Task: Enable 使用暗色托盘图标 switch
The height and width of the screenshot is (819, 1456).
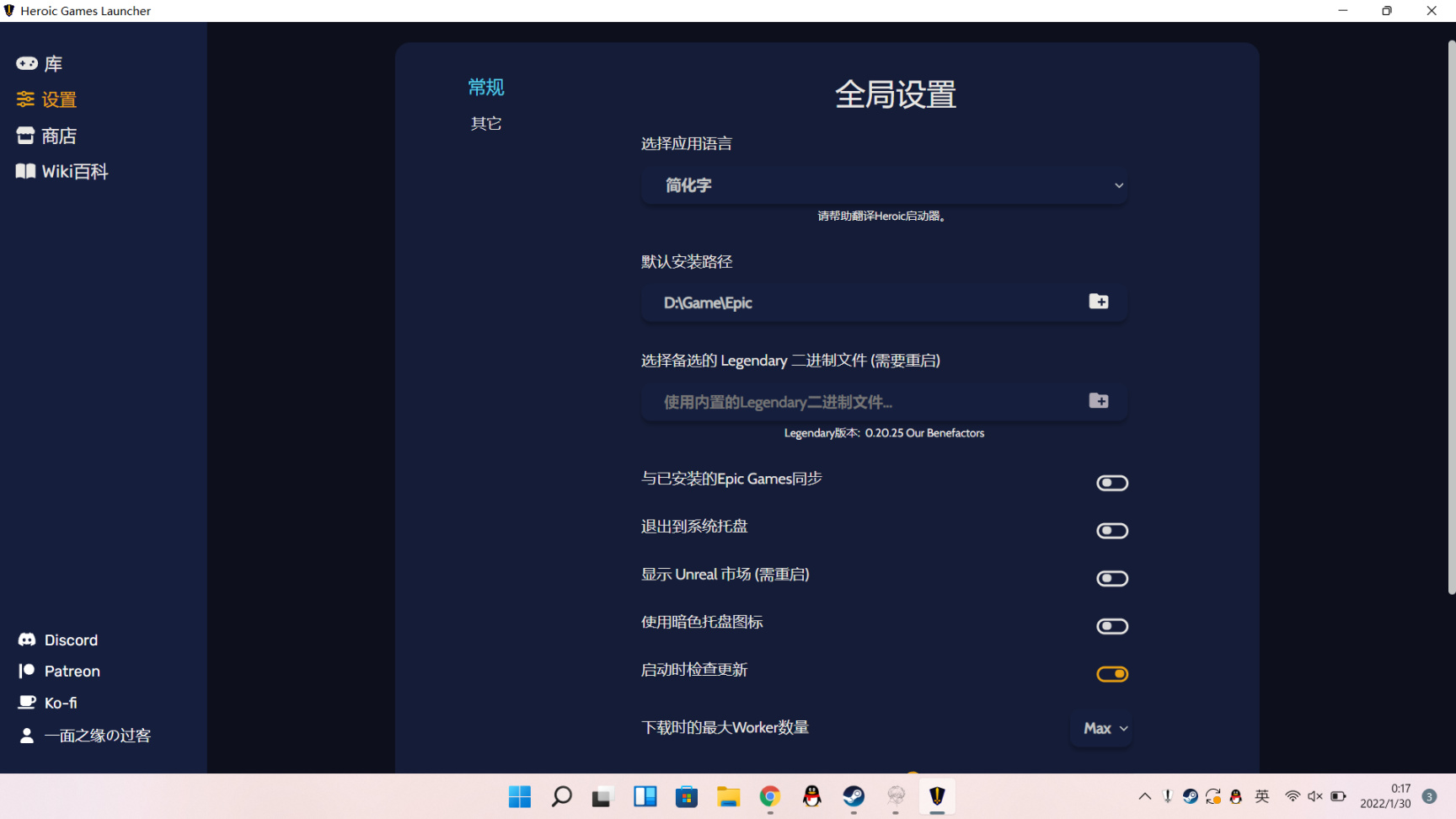Action: click(x=1112, y=626)
